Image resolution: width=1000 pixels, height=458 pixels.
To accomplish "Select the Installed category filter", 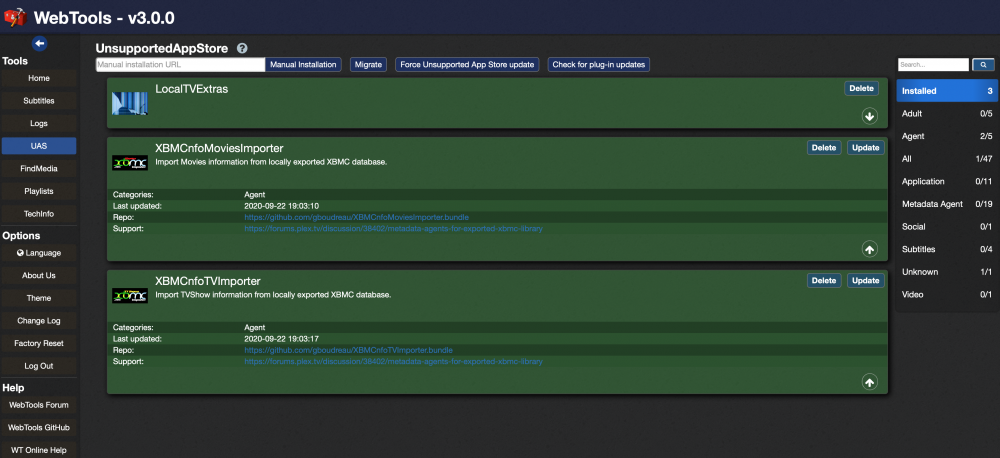I will (x=946, y=91).
